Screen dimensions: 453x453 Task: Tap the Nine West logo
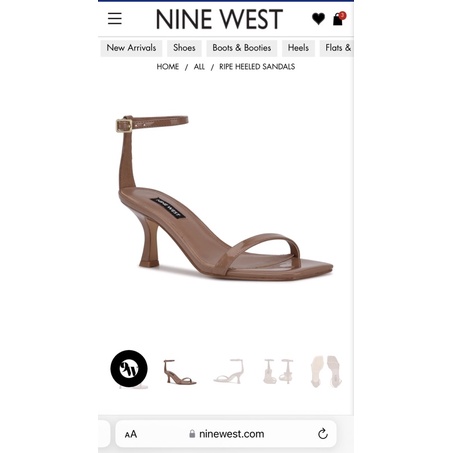(x=219, y=19)
